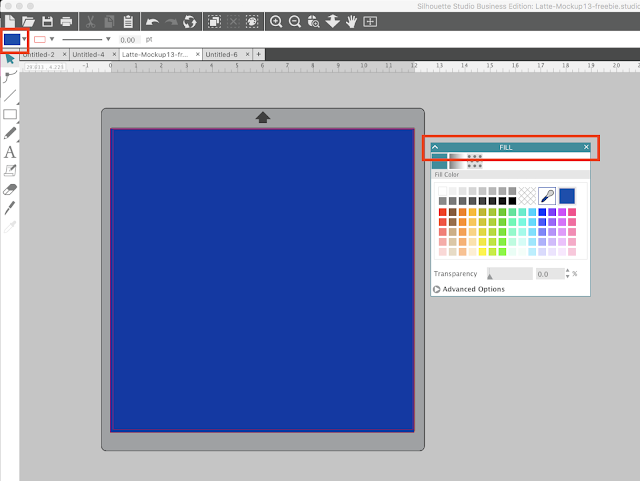640x481 pixels.
Task: Select the Line drawing tool
Action: pyautogui.click(x=10, y=96)
